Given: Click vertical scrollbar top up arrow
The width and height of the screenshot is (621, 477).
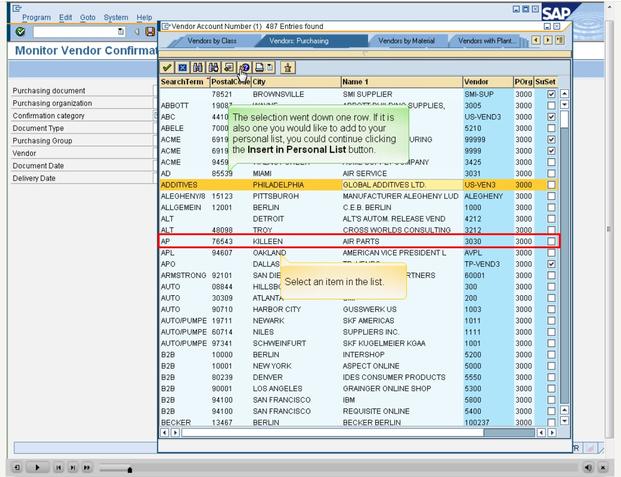Looking at the screenshot, I should click(564, 94).
